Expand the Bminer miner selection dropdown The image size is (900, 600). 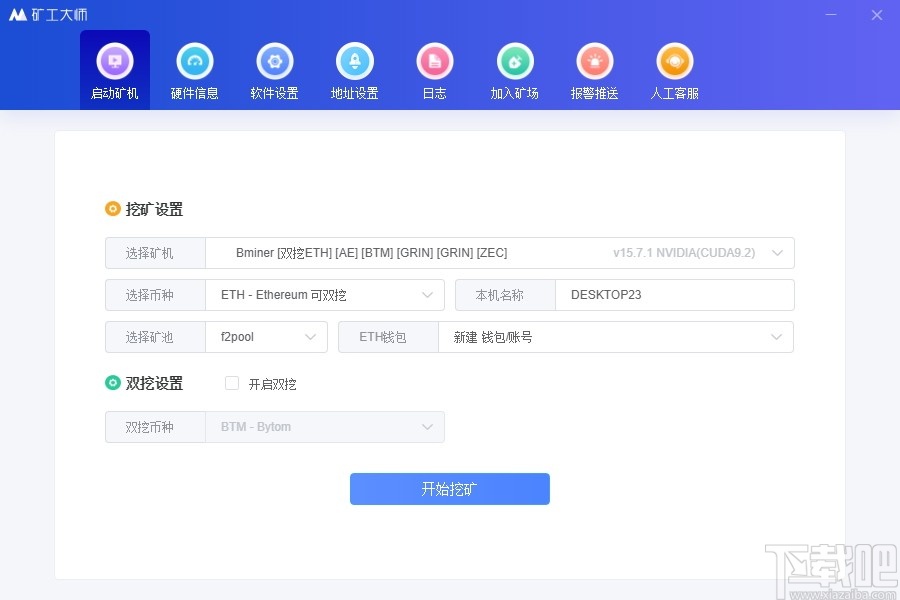(777, 253)
